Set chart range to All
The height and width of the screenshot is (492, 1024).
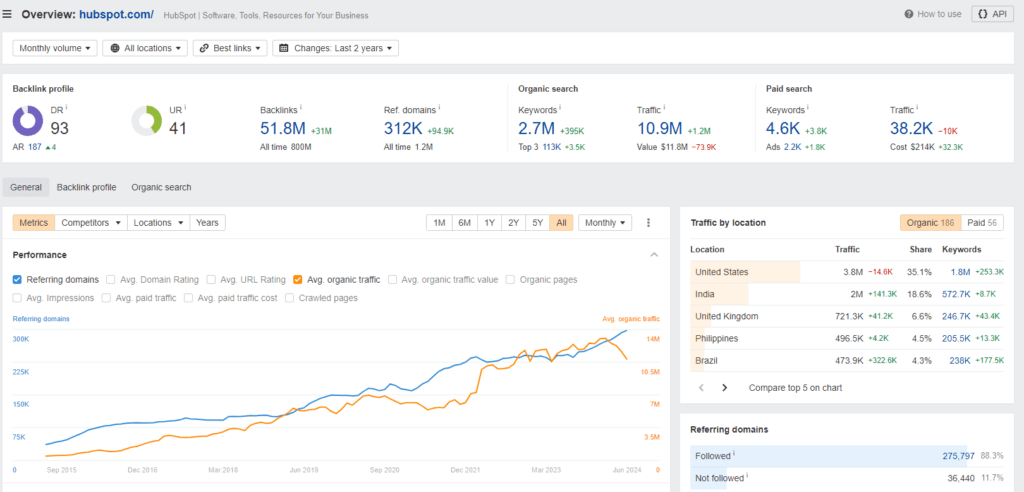[561, 223]
